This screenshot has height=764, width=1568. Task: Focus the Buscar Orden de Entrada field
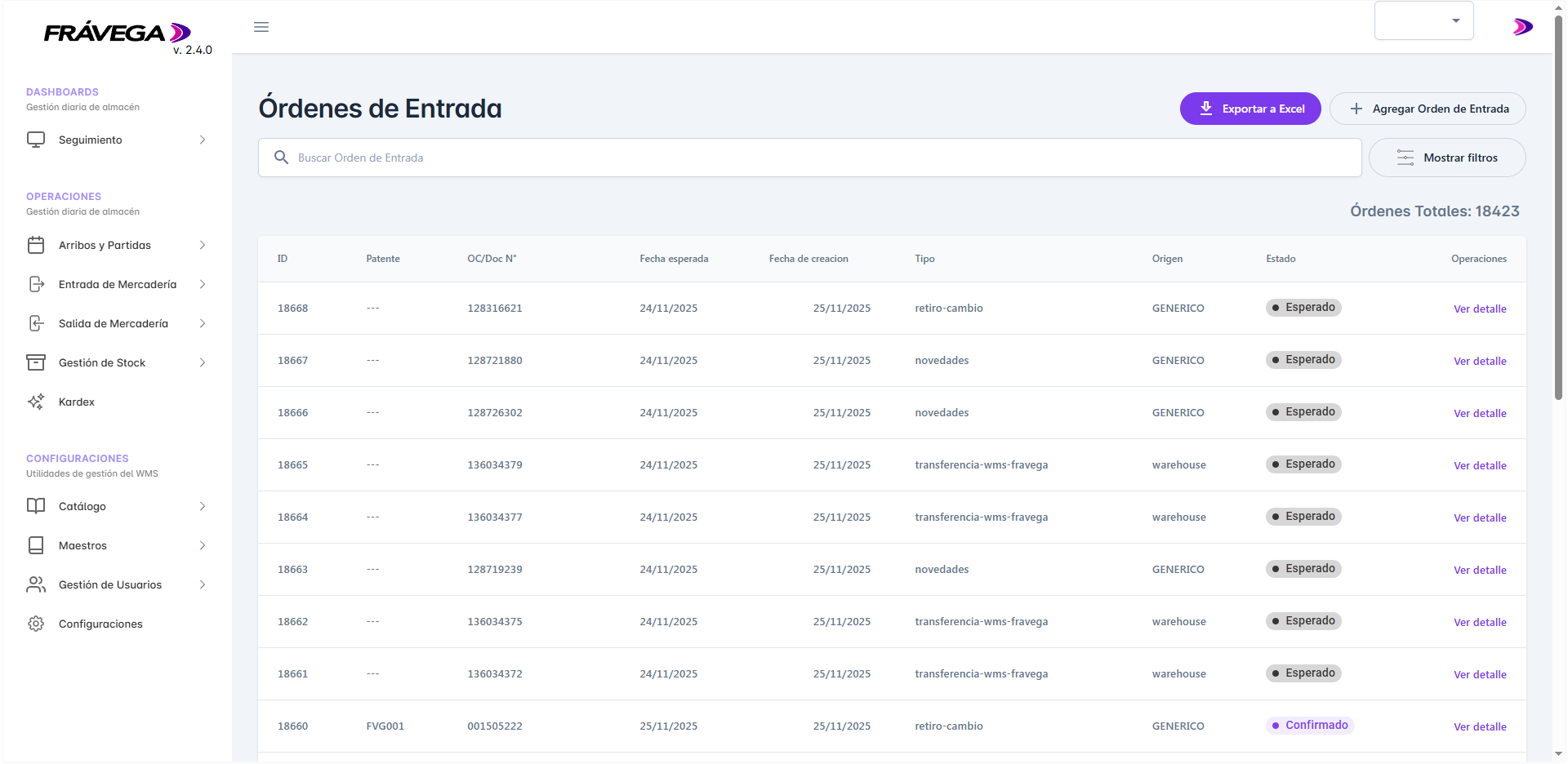point(809,158)
